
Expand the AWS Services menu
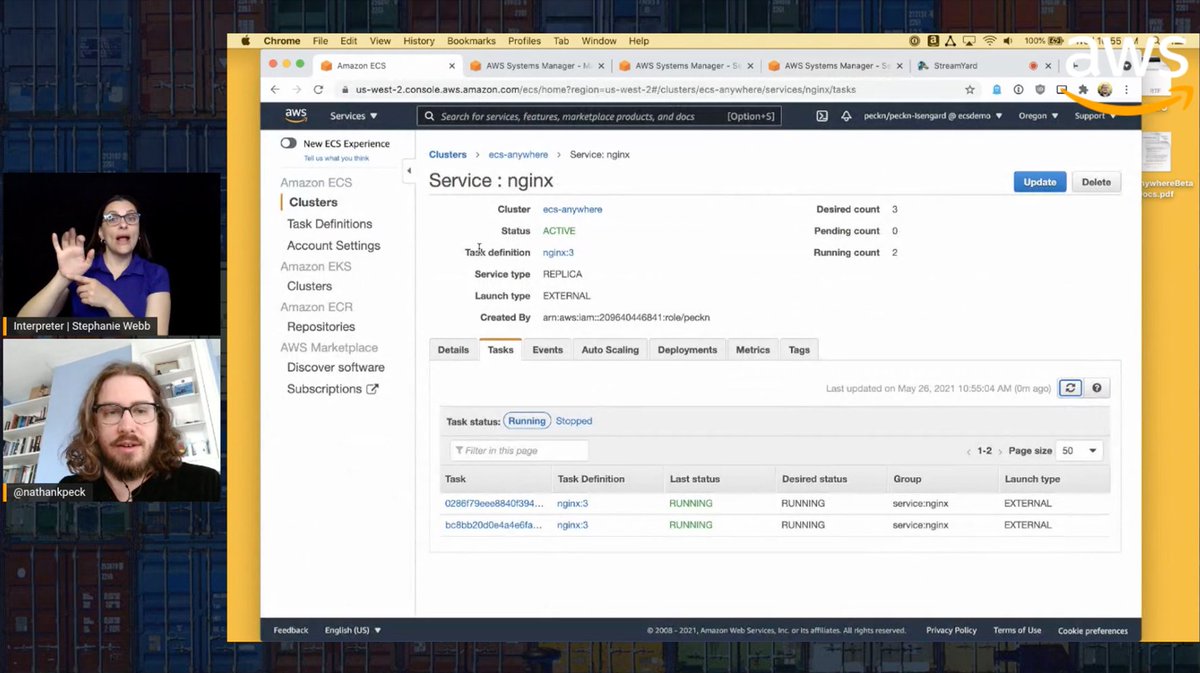pos(354,116)
